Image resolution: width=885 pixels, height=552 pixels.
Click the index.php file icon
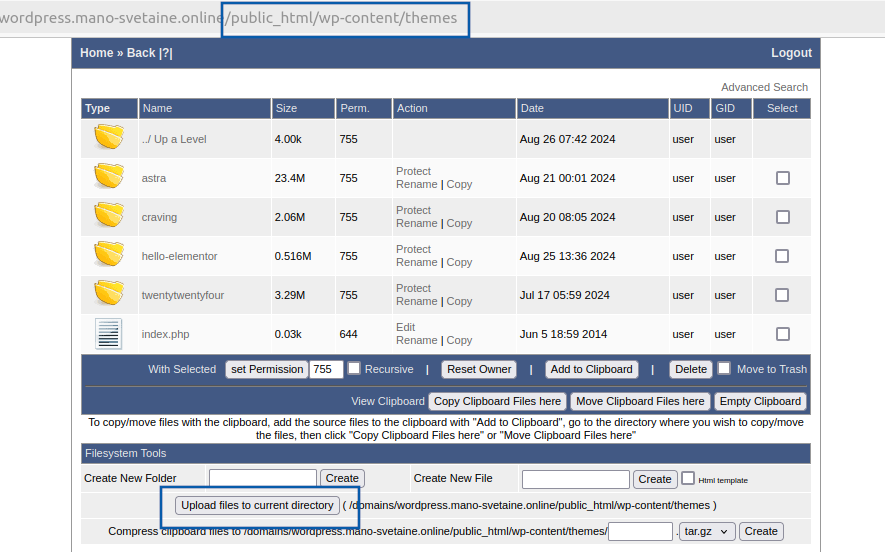108,334
